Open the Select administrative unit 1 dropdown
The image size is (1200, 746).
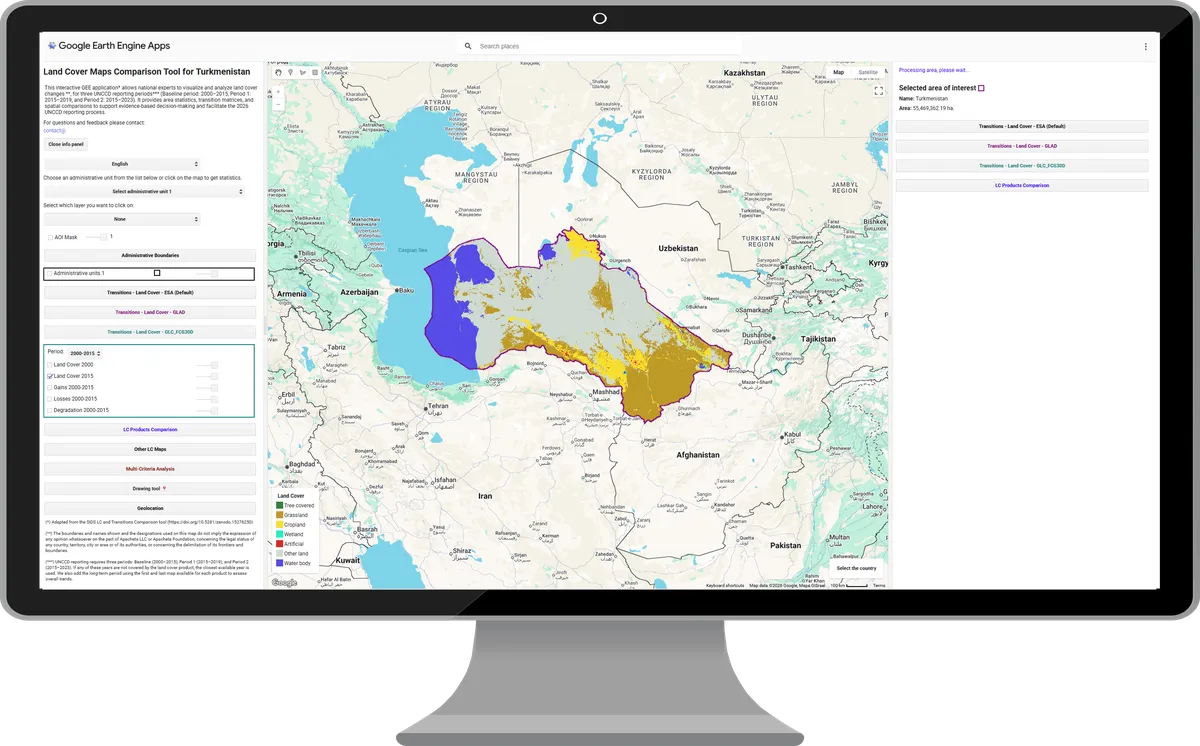point(144,191)
